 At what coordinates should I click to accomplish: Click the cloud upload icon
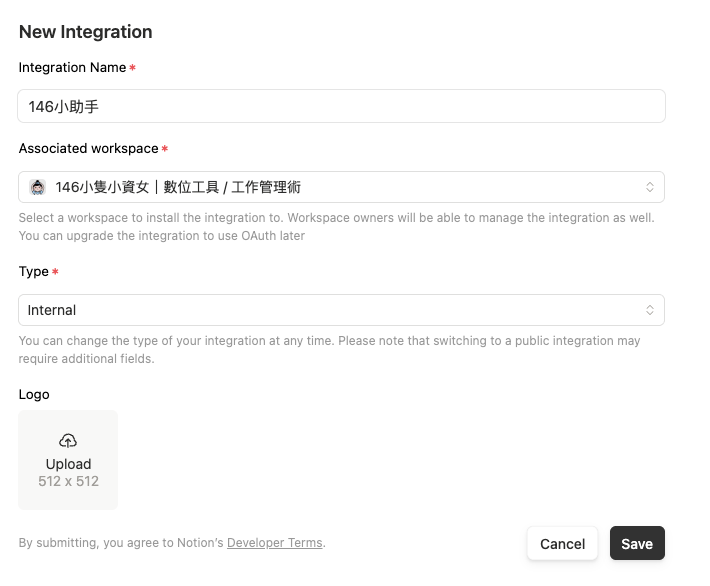click(68, 441)
